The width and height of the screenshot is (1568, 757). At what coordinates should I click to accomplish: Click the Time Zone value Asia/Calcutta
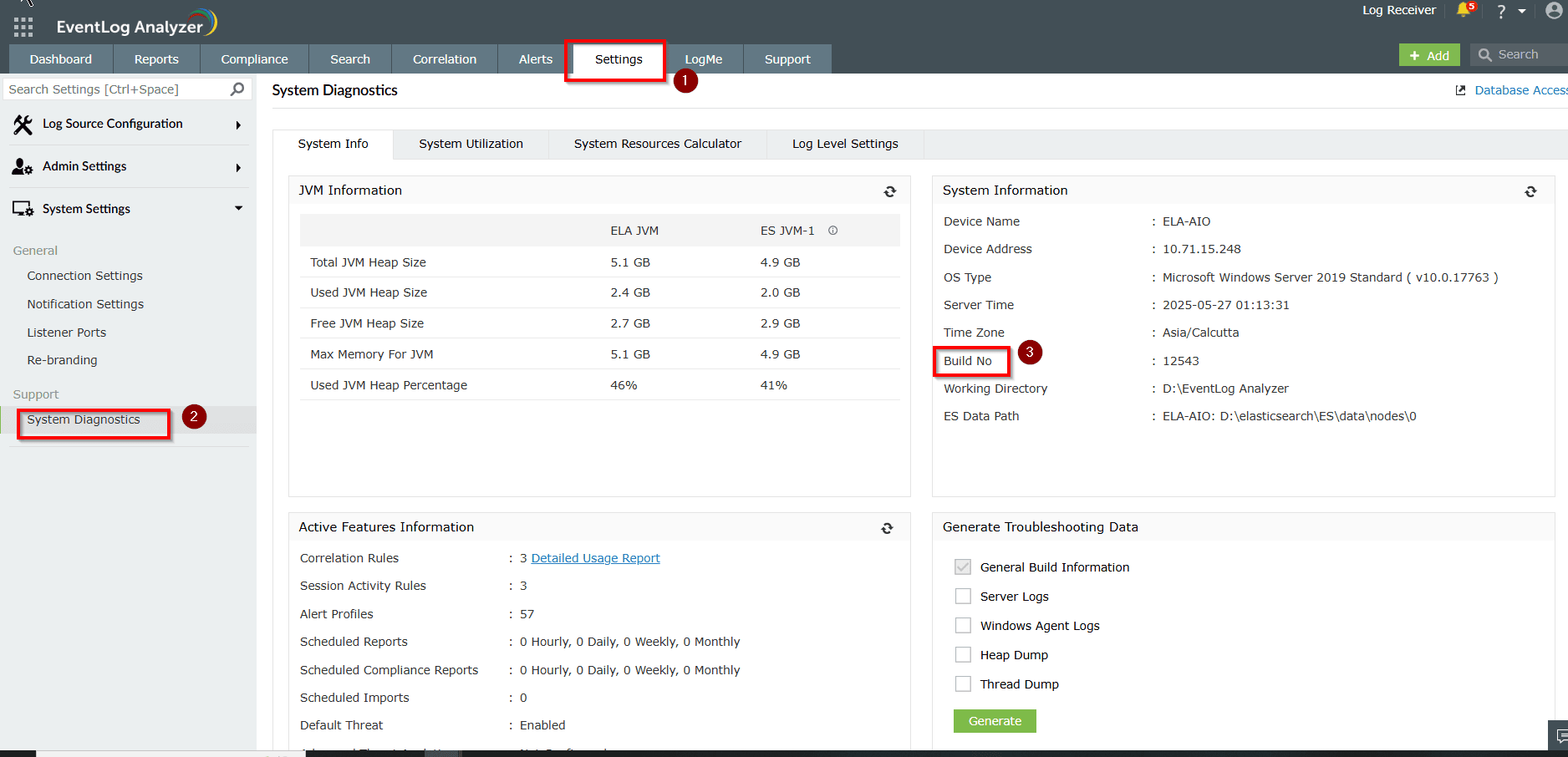coord(1200,333)
